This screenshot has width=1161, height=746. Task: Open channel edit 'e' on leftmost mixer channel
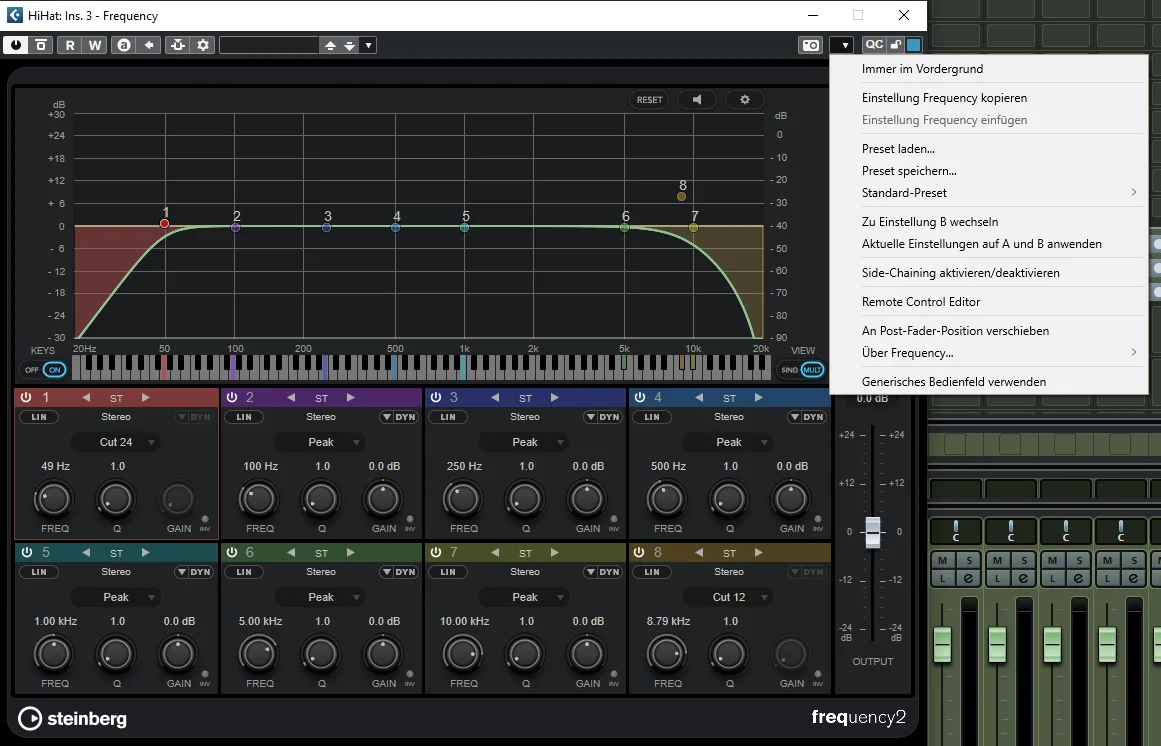(x=968, y=578)
